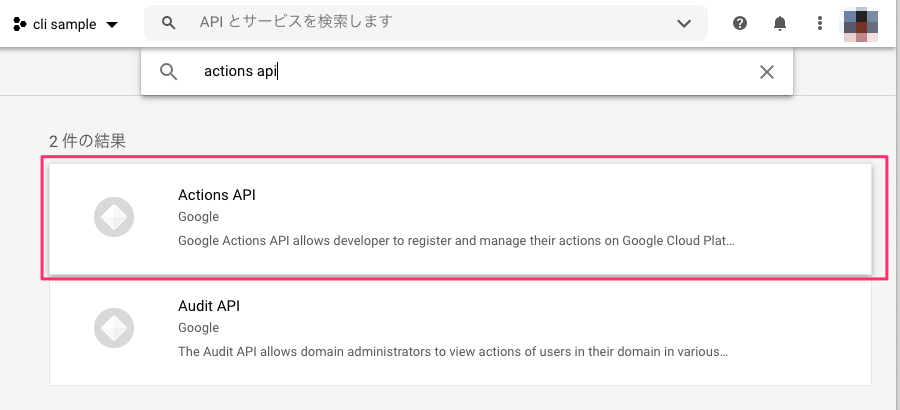
Task: Open the Actions API result title
Action: (x=217, y=195)
